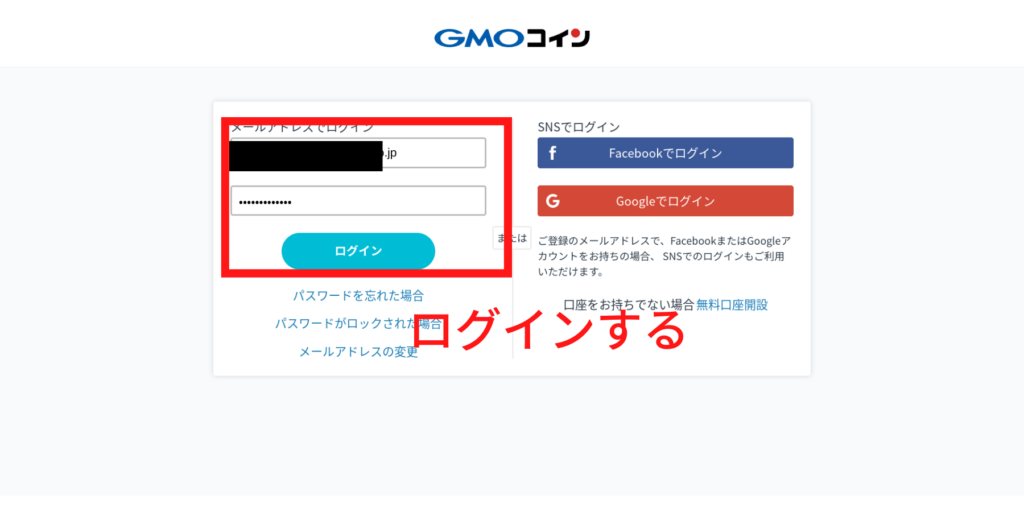Screen dimensions: 1024x512
Task: Select the Facebookでログイン button
Action: point(665,153)
